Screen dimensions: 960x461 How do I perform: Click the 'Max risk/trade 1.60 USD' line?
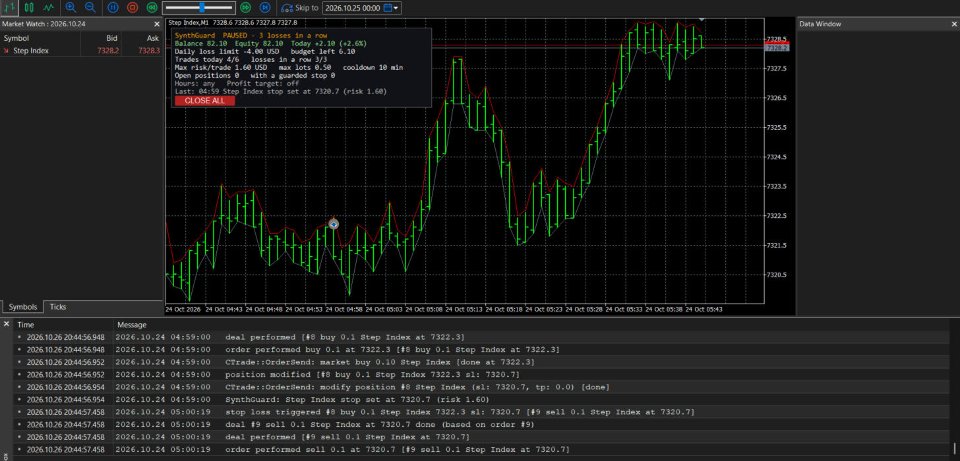pyautogui.click(x=288, y=68)
